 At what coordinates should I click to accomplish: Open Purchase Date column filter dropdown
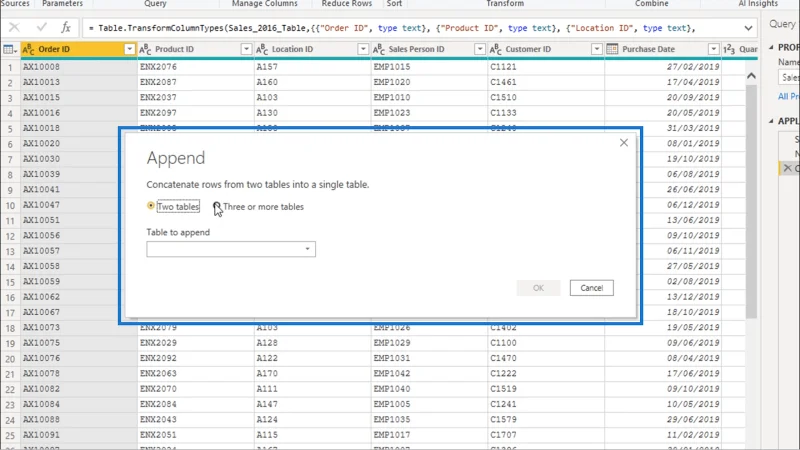coord(713,49)
